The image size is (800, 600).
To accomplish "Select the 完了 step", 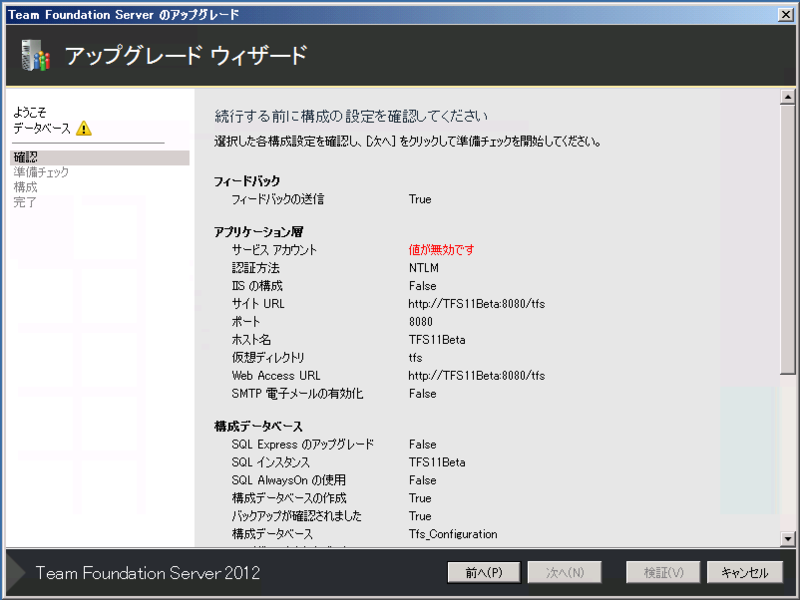I will pyautogui.click(x=24, y=202).
